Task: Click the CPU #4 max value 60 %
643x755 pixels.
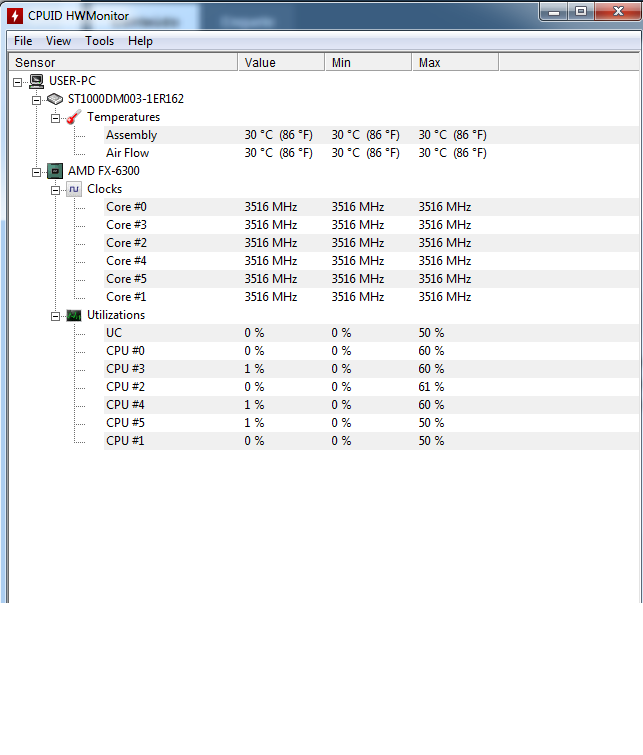Action: (431, 405)
